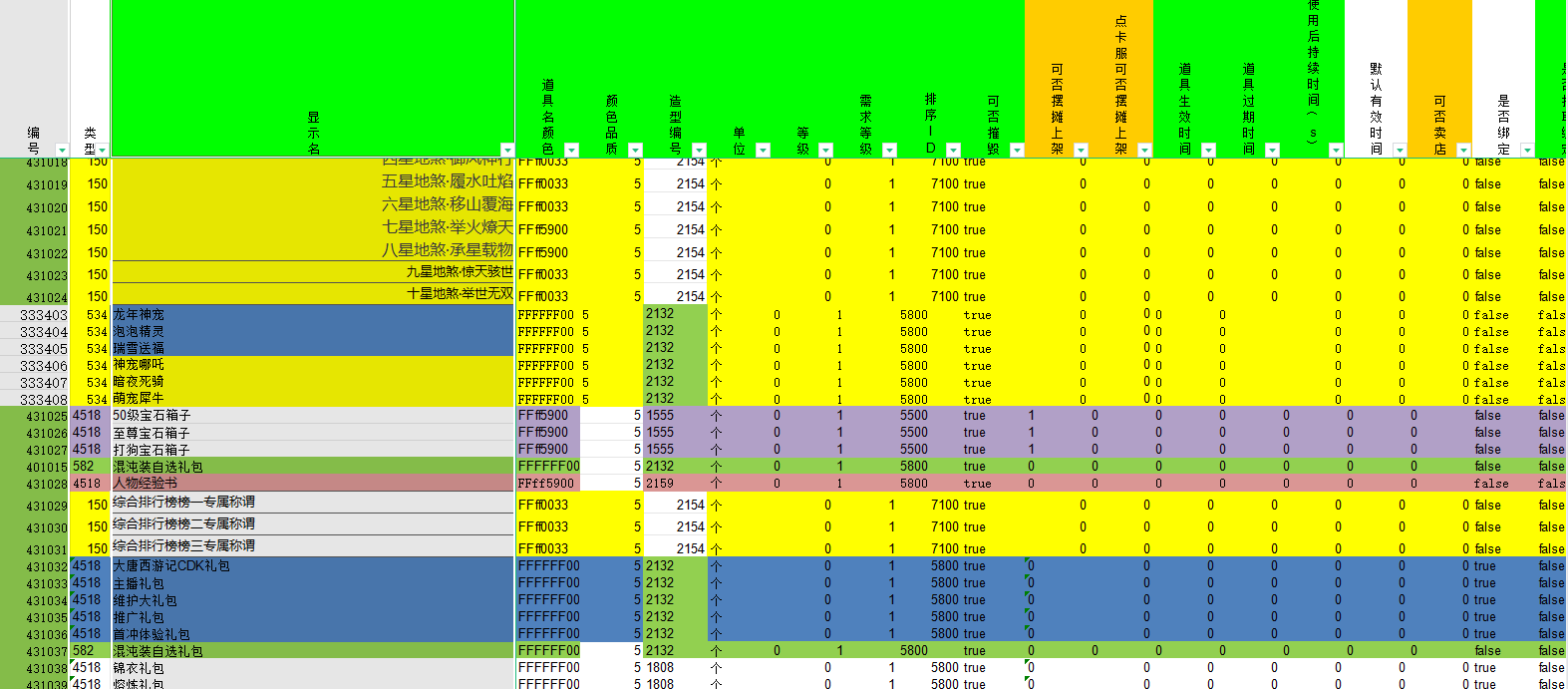Select the cell 五星地煞·履水吐焰

(x=447, y=181)
